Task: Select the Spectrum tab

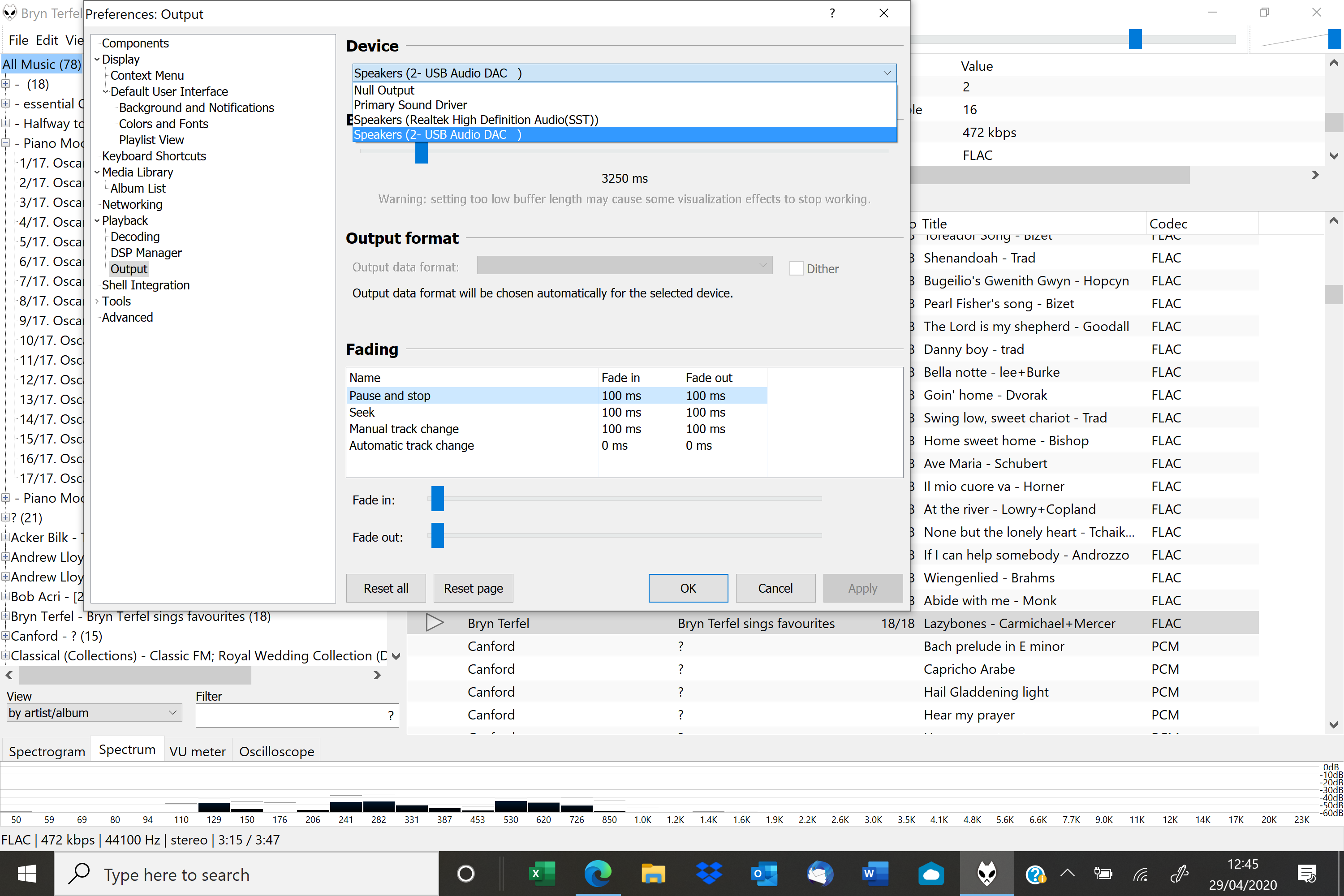Action: 127,750
